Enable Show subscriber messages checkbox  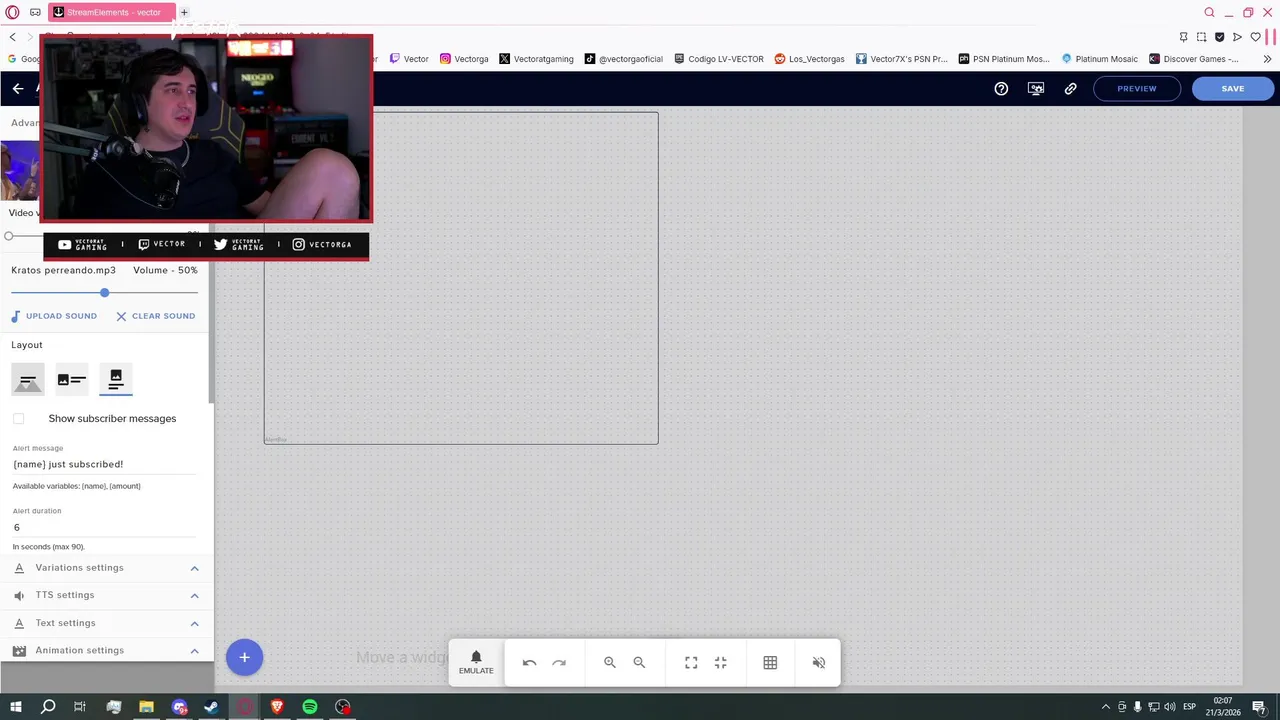19,418
